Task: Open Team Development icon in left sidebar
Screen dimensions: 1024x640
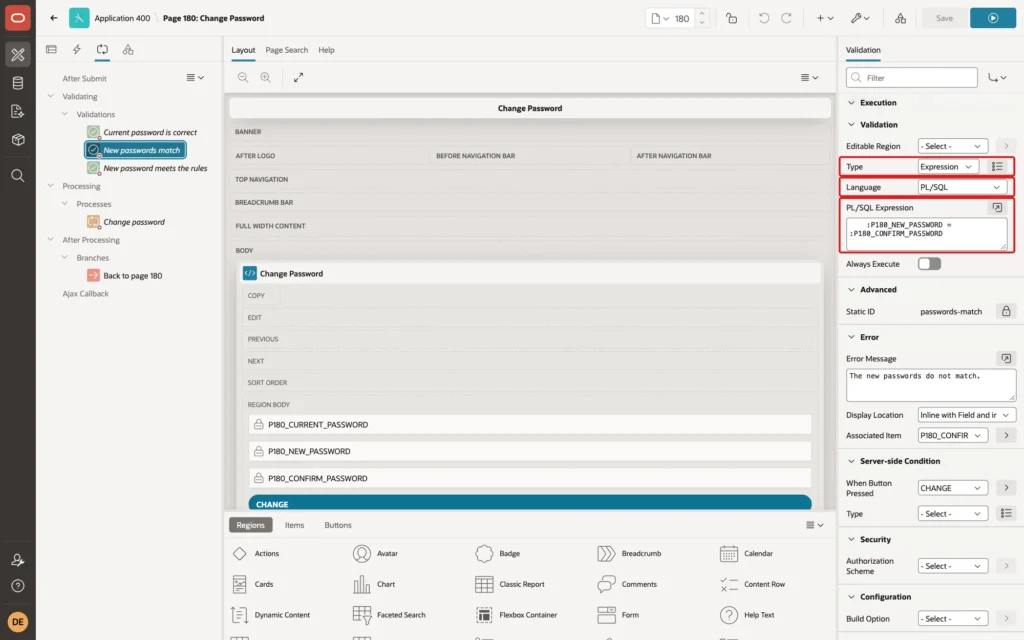Action: click(18, 111)
